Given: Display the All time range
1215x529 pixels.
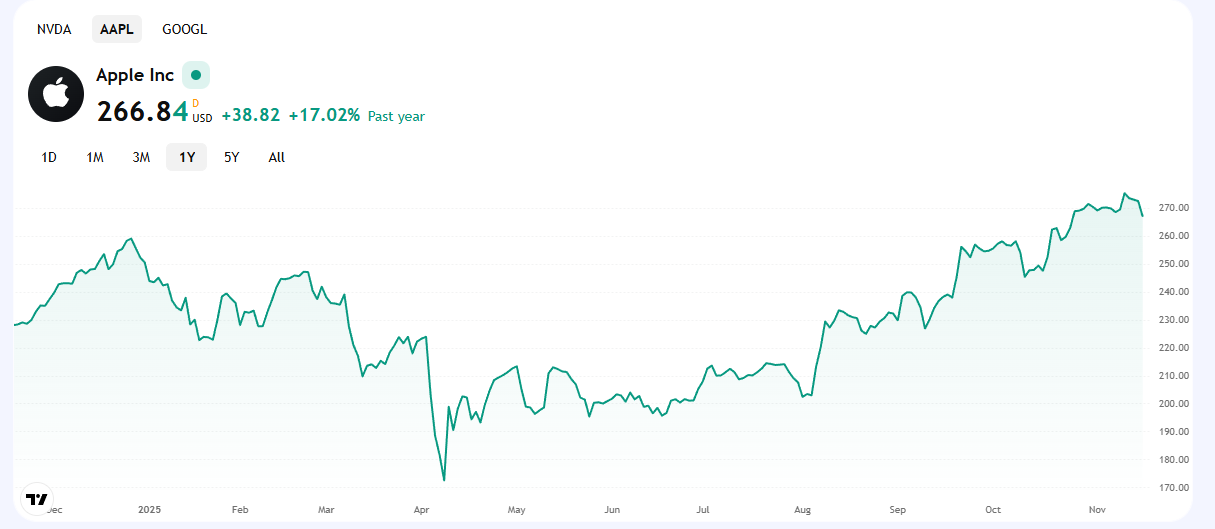Looking at the screenshot, I should click(277, 157).
